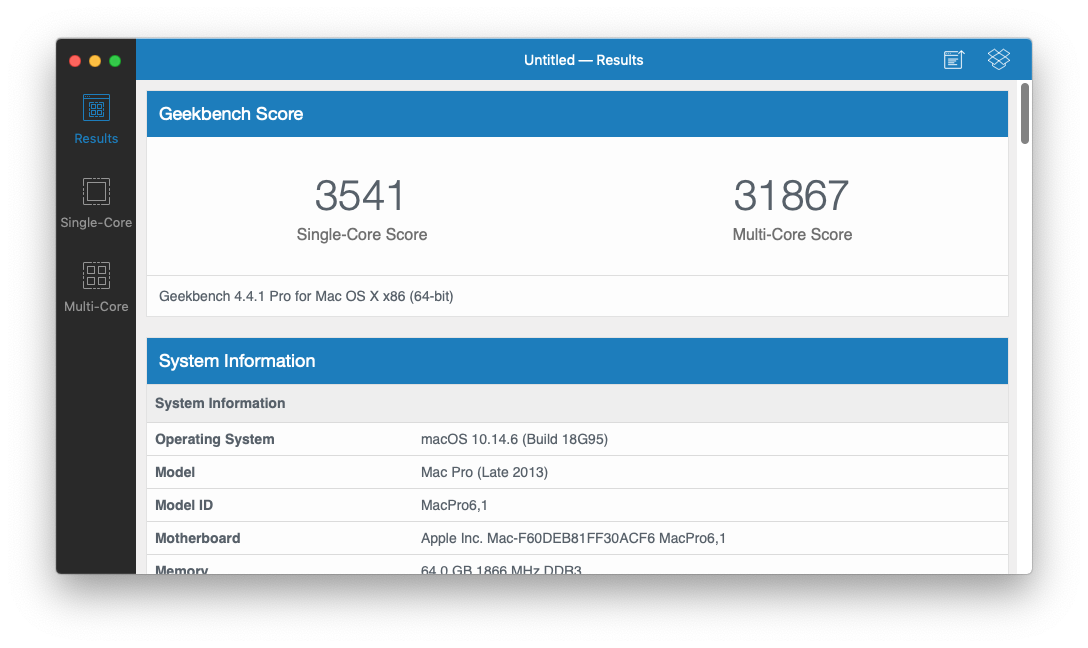Click the Operating System row label
1088x648 pixels.
pos(214,439)
